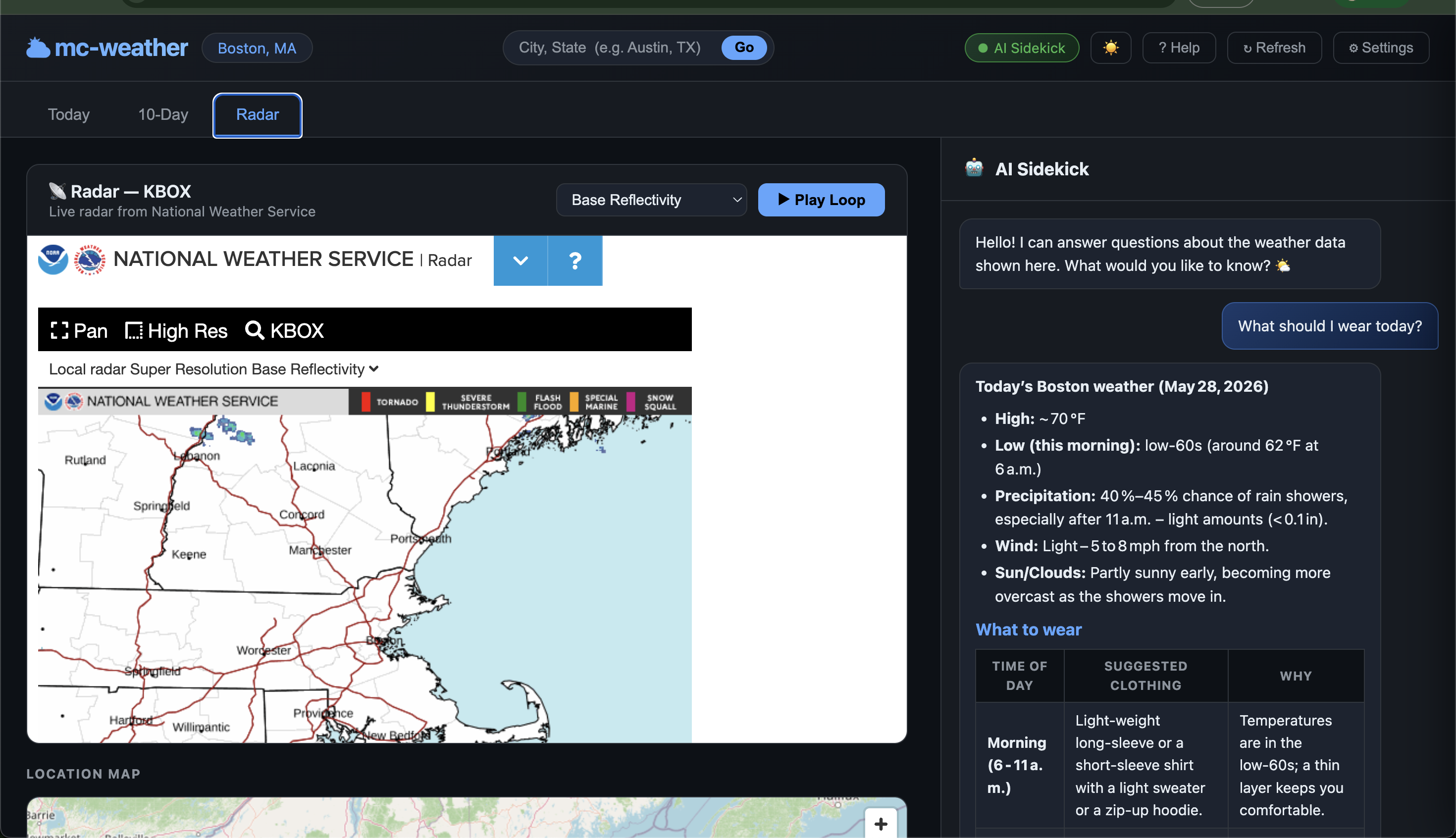Screen dimensions: 1456x838
Task: Click the Keene label on radar map
Action: pos(189,554)
